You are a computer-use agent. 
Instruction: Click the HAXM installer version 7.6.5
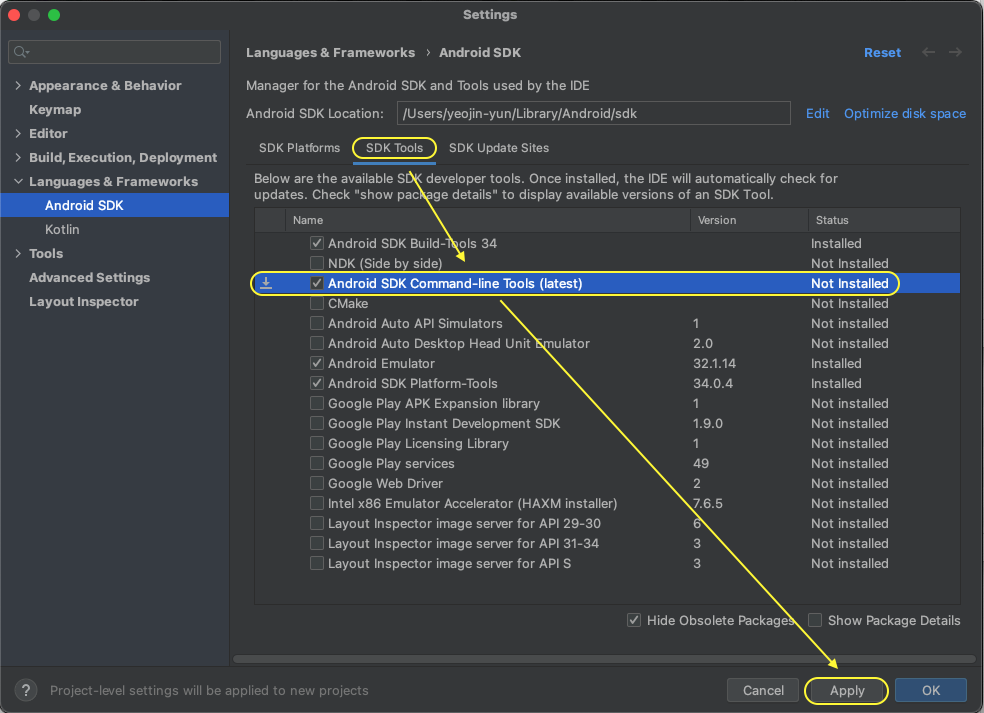(708, 503)
